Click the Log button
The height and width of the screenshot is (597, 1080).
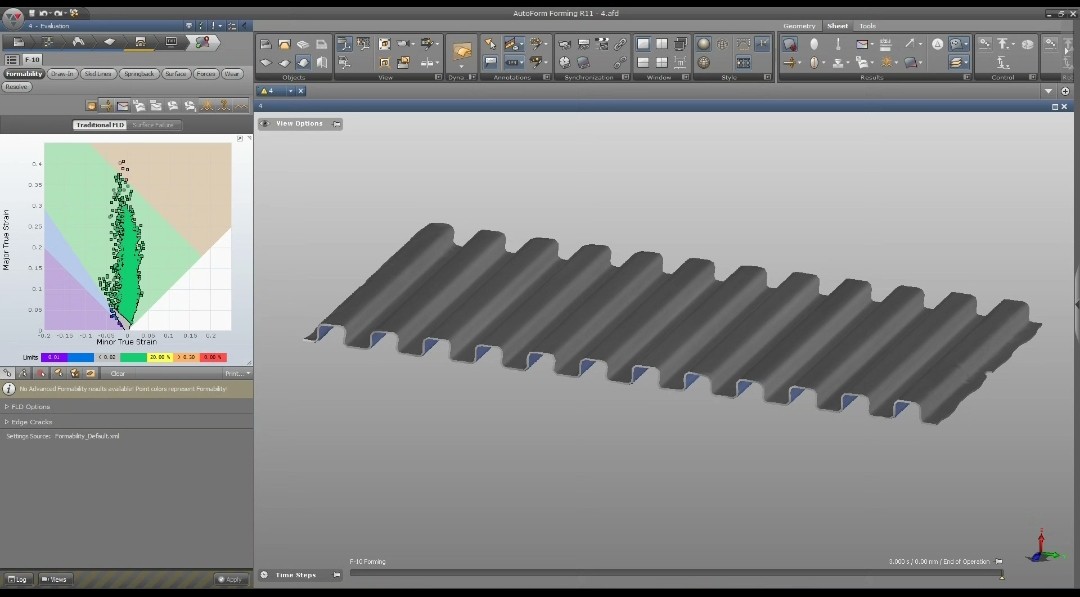coord(18,579)
